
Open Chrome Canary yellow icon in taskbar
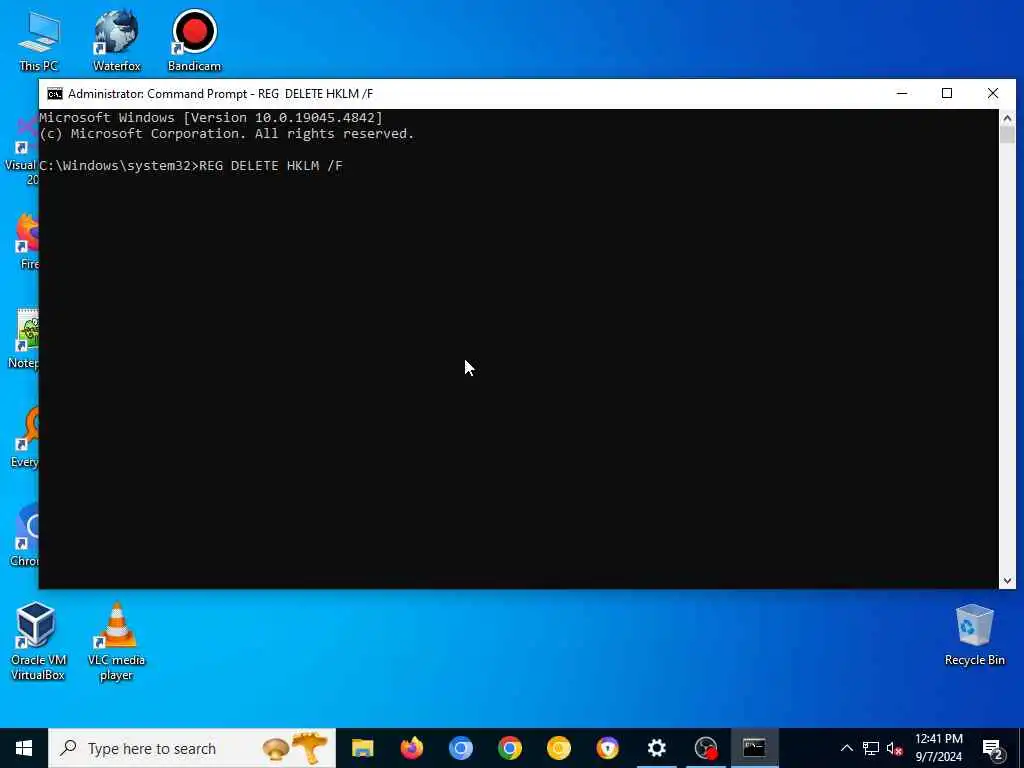pos(558,748)
